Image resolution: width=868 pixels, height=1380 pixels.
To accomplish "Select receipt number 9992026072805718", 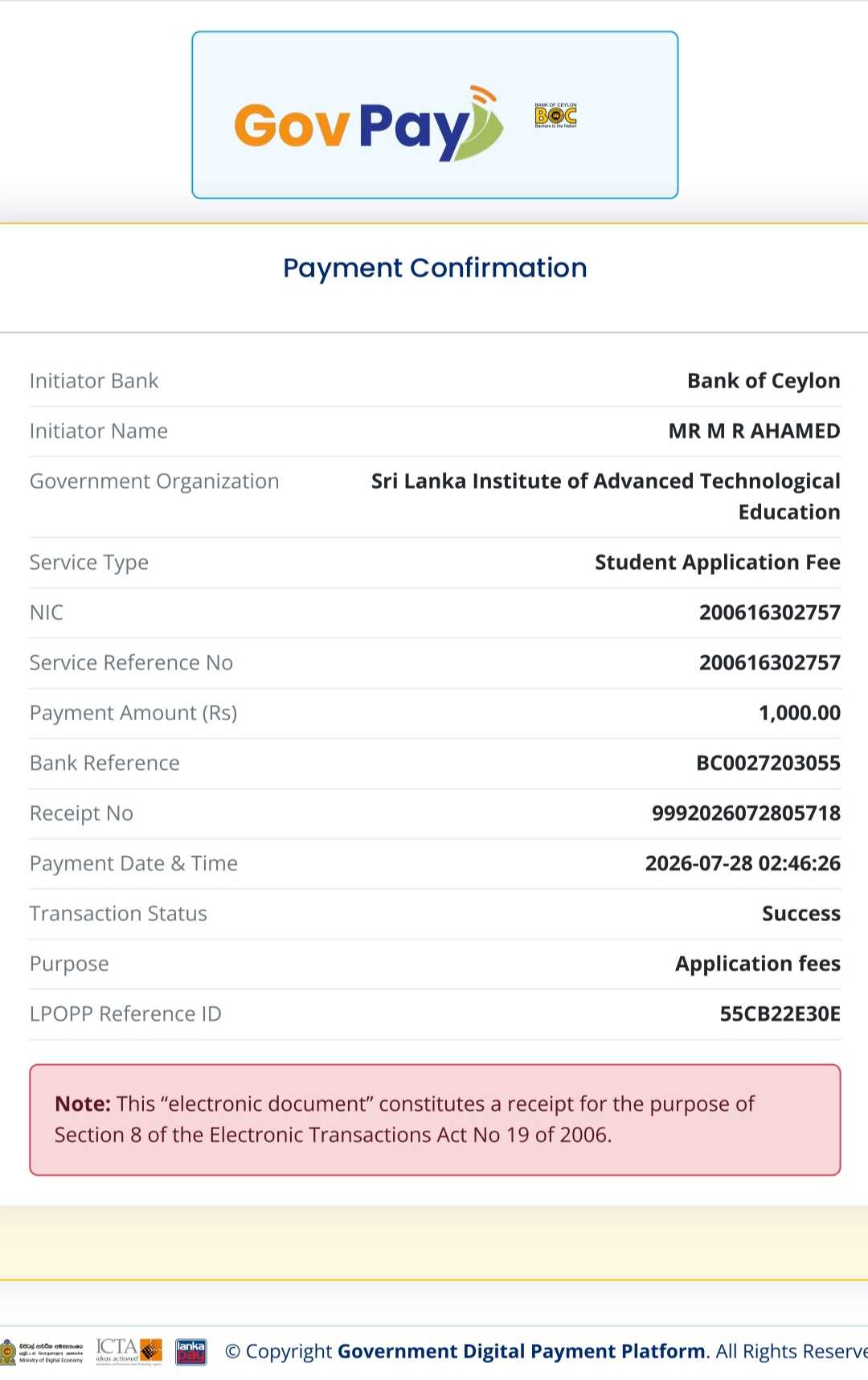I will [x=746, y=813].
